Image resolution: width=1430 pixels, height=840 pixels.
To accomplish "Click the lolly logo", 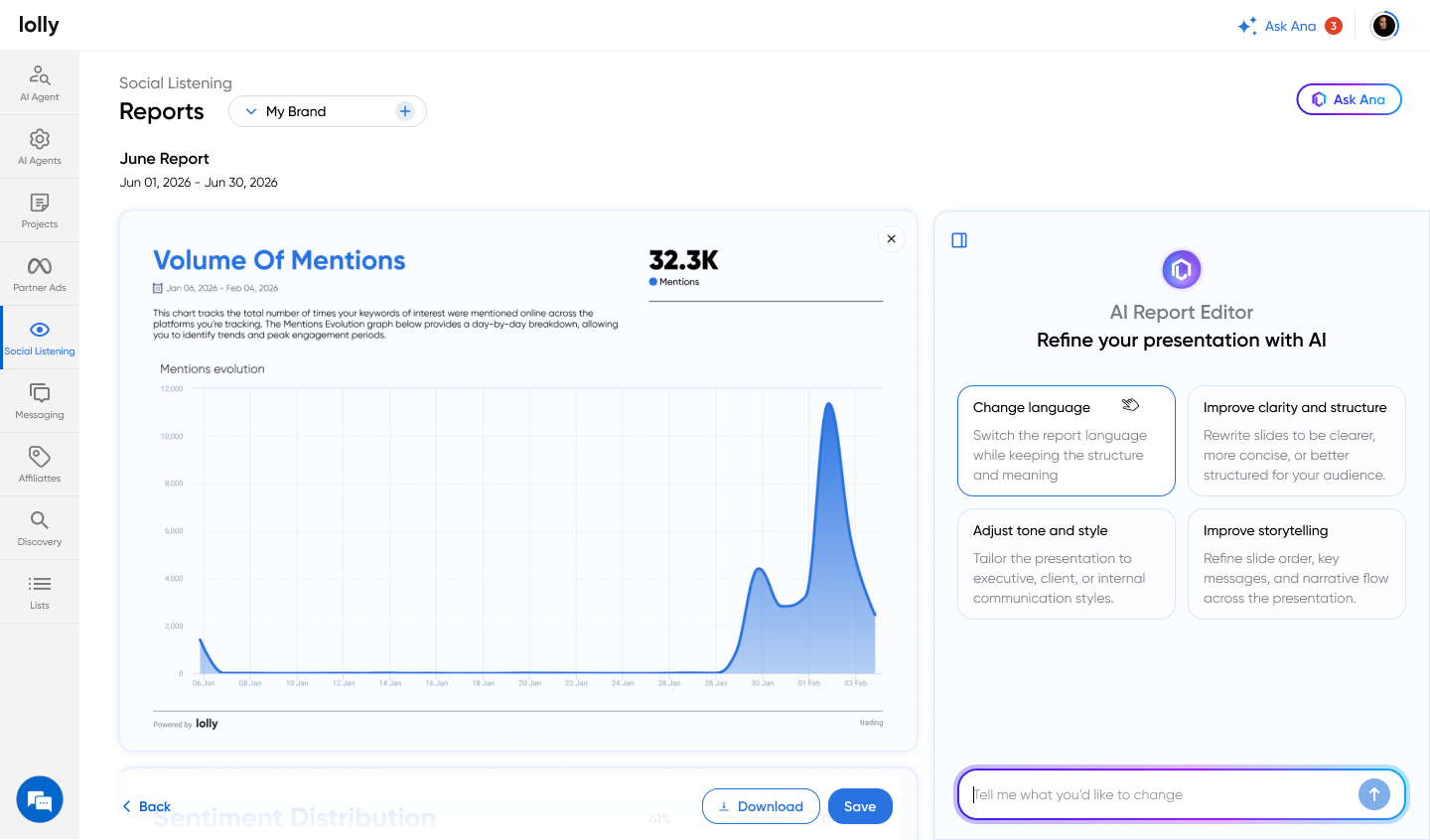I will 39,25.
